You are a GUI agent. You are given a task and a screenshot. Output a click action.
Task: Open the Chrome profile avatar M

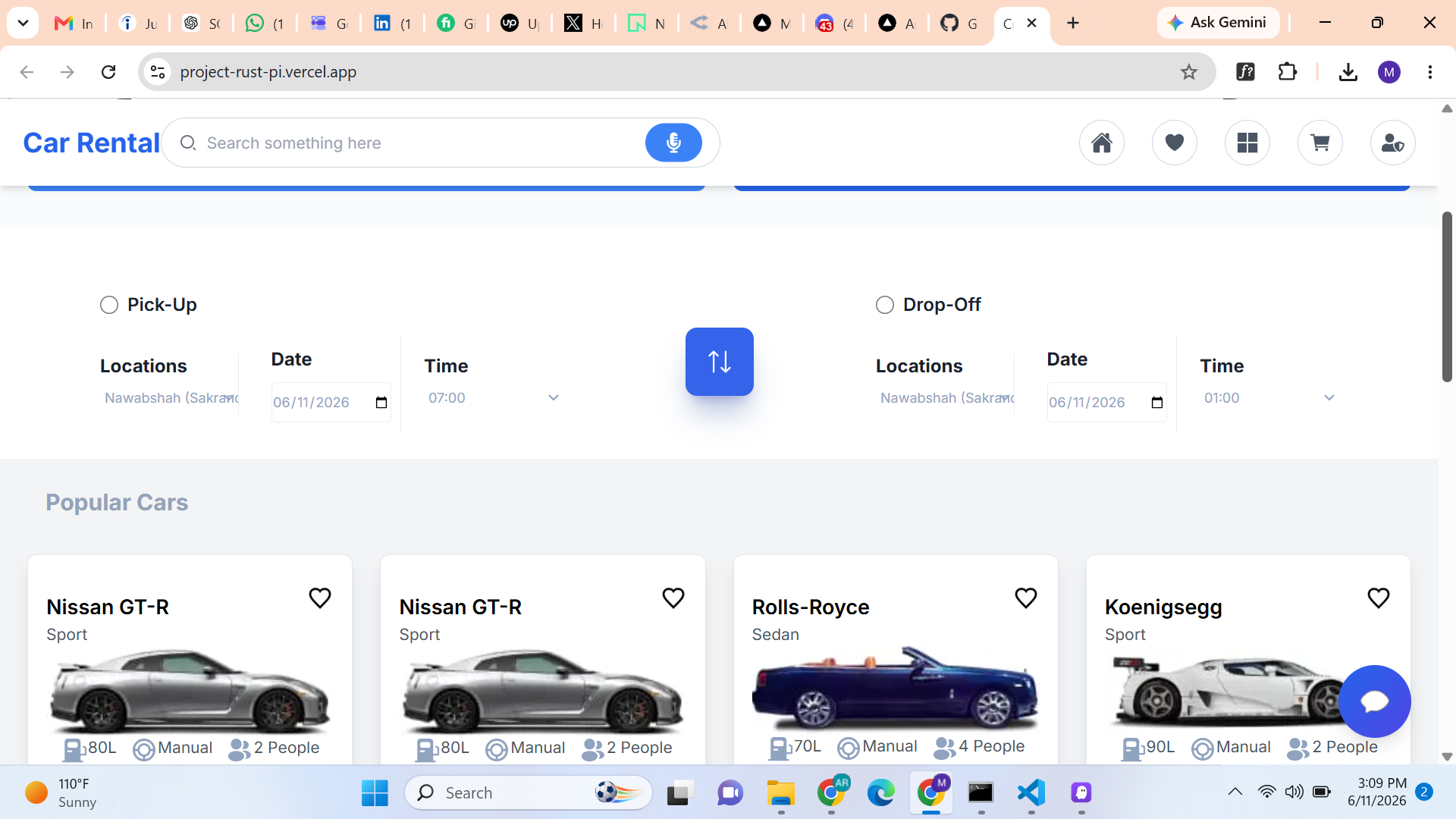coord(1389,72)
